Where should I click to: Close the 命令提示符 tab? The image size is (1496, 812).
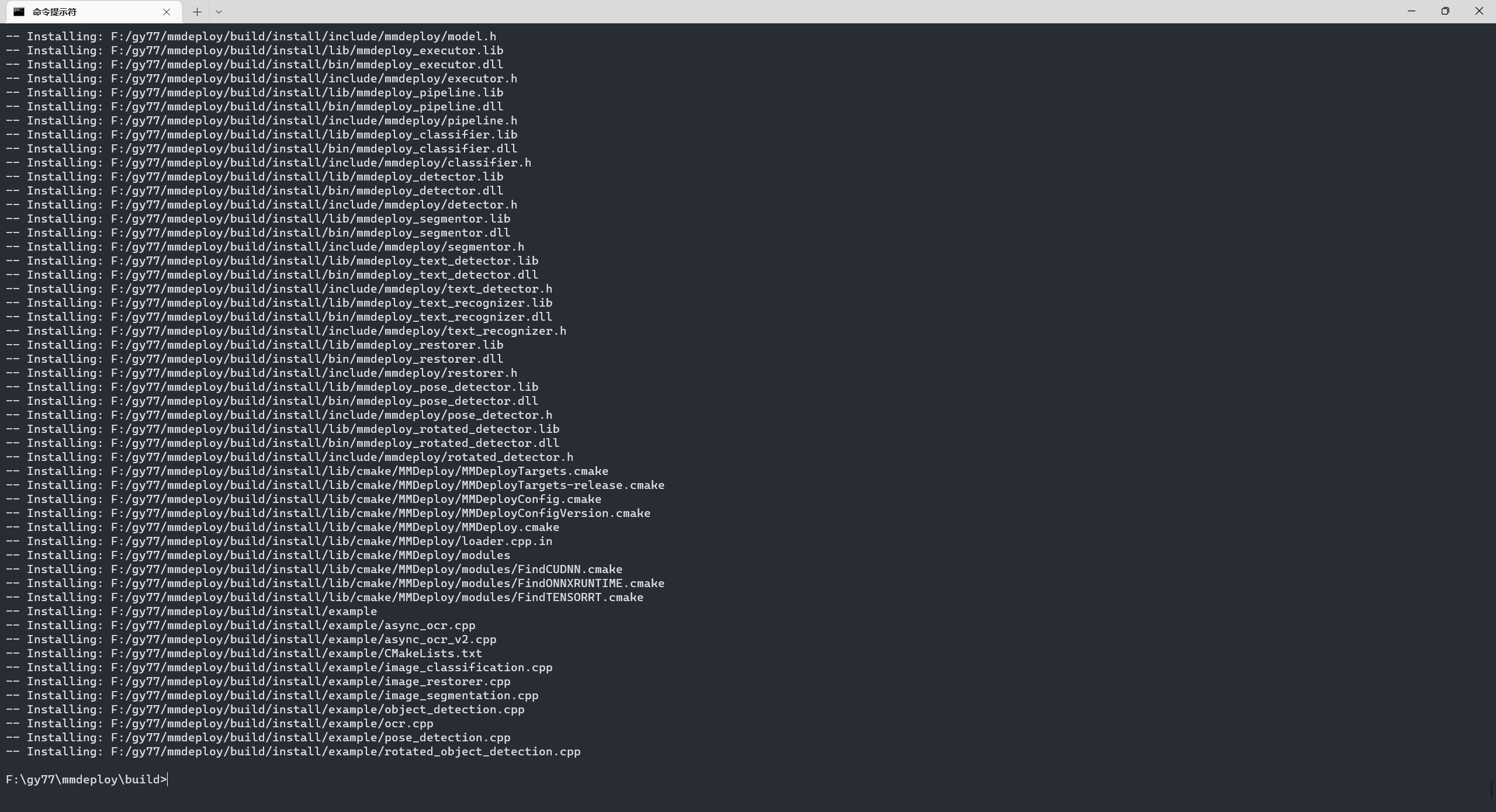(167, 12)
